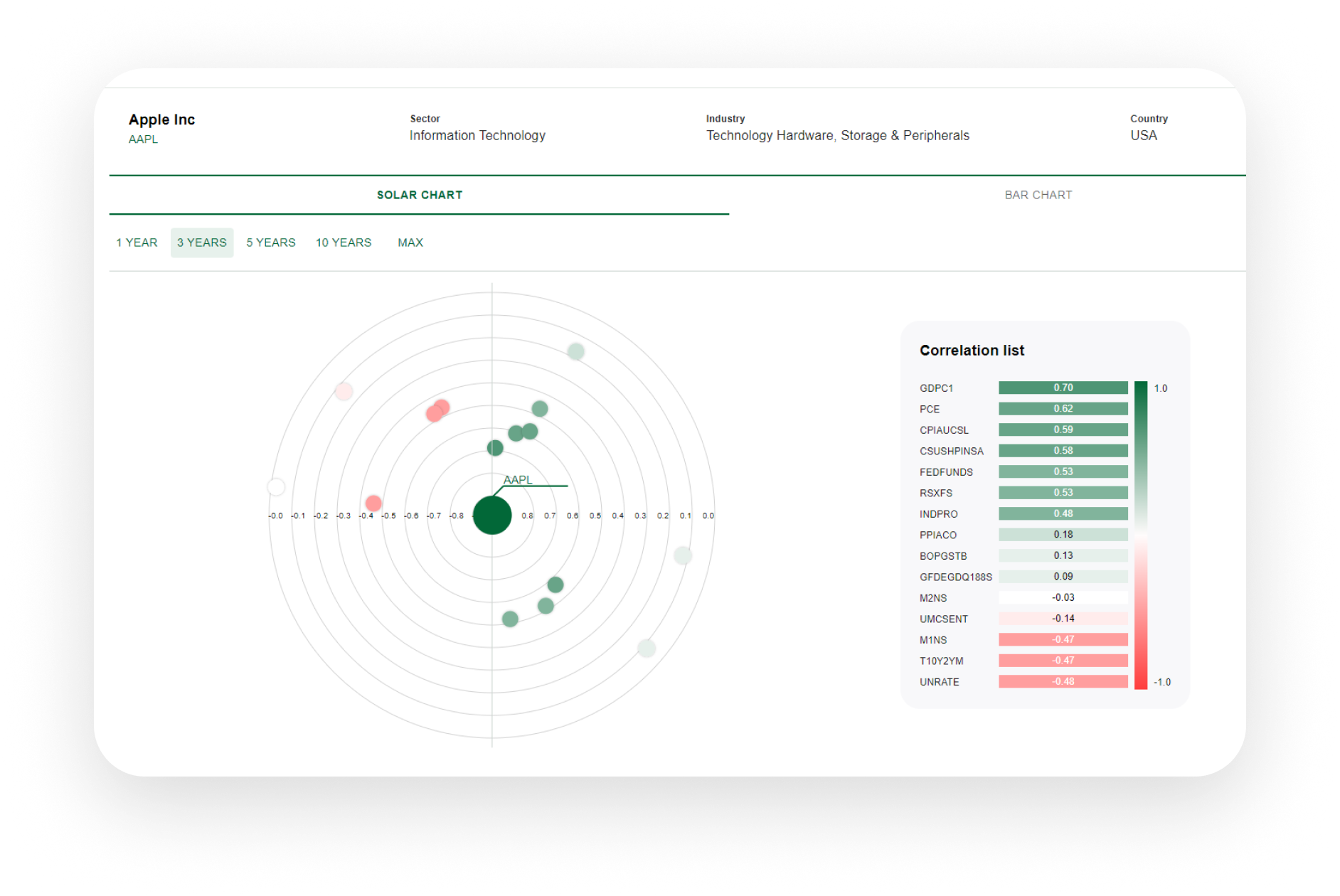The height and width of the screenshot is (896, 1340).
Task: Click the pale dot at bottom-right outer ring
Action: click(x=647, y=648)
